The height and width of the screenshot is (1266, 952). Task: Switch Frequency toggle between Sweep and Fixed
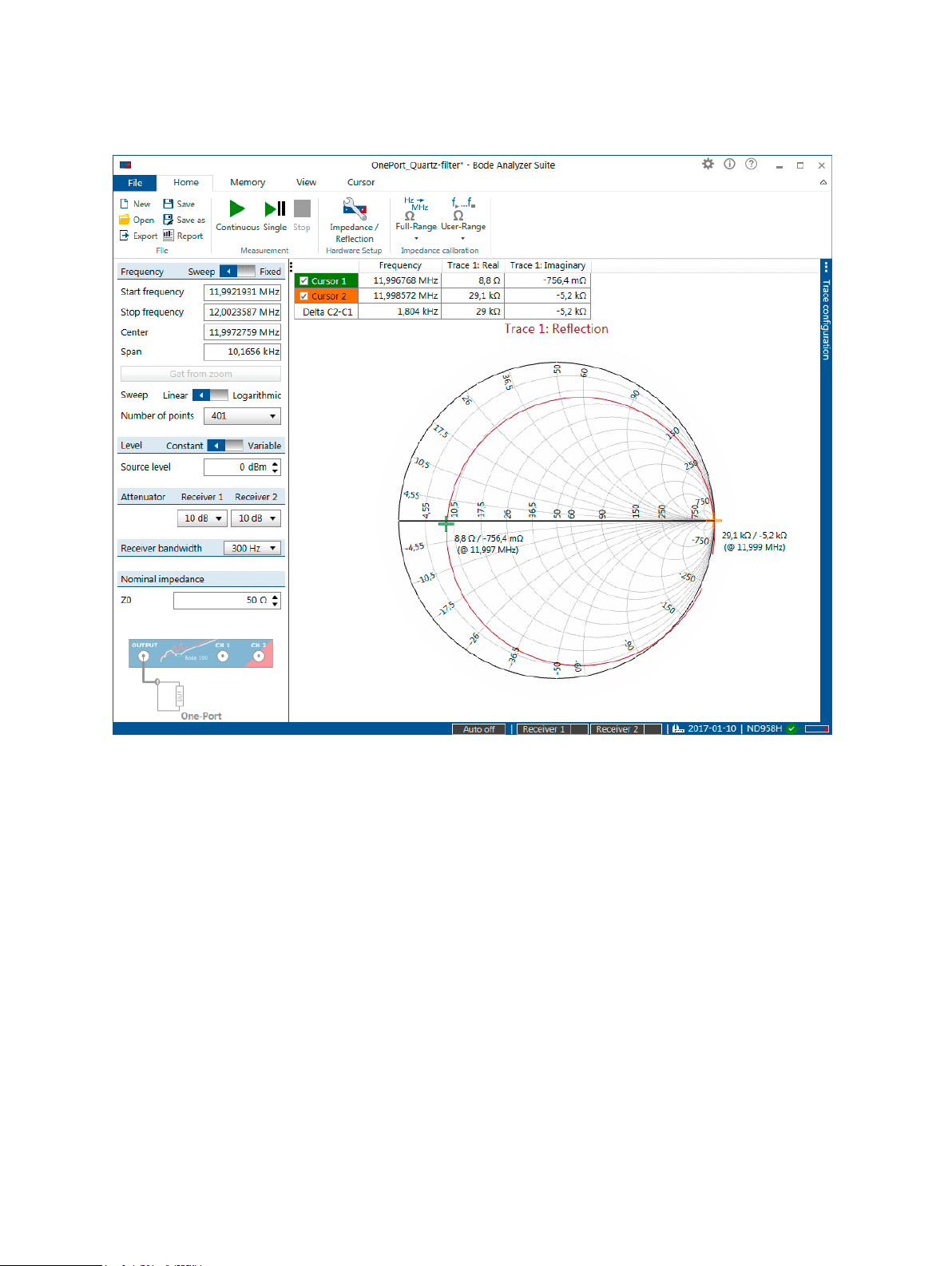tap(237, 272)
